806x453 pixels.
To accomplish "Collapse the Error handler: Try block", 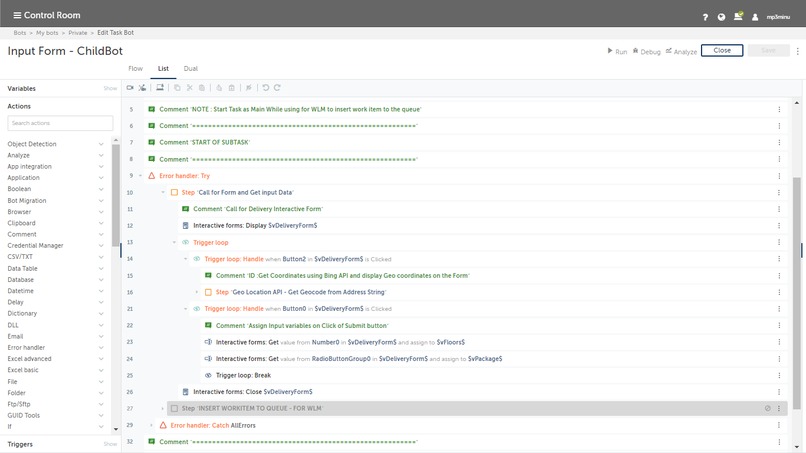I will (140, 176).
